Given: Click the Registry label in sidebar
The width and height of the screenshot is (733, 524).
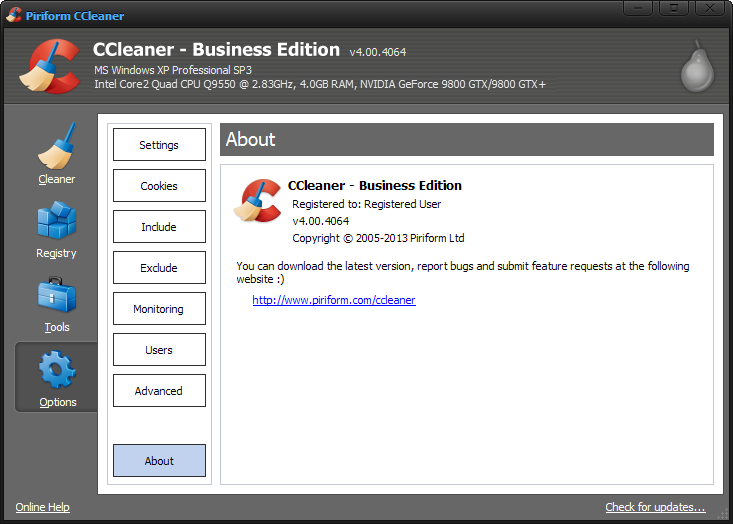Looking at the screenshot, I should pyautogui.click(x=57, y=253).
